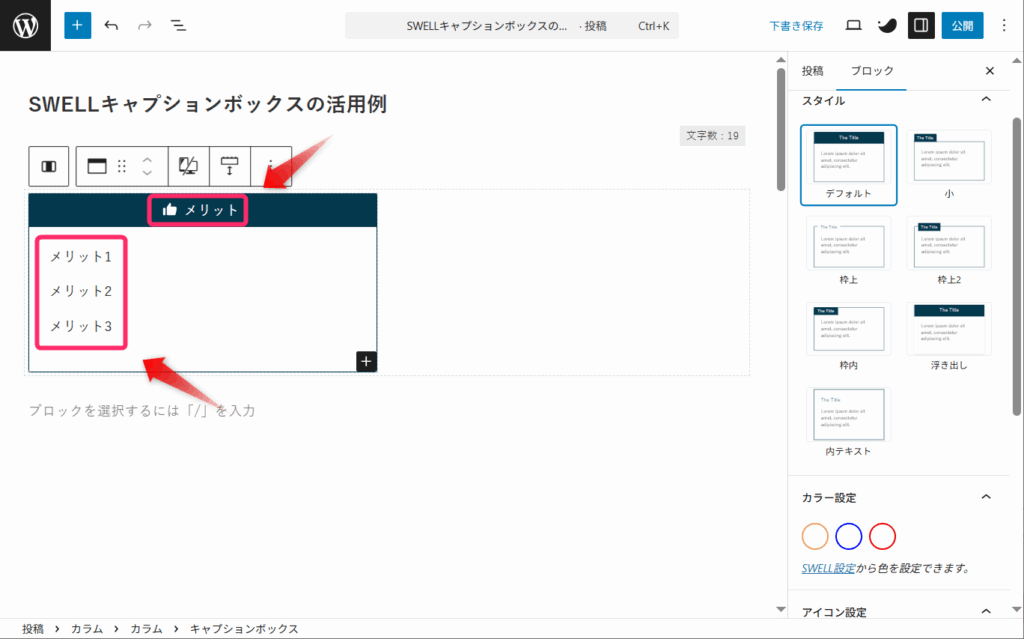Click the WordPress logo icon
1024x639 pixels.
point(25,25)
